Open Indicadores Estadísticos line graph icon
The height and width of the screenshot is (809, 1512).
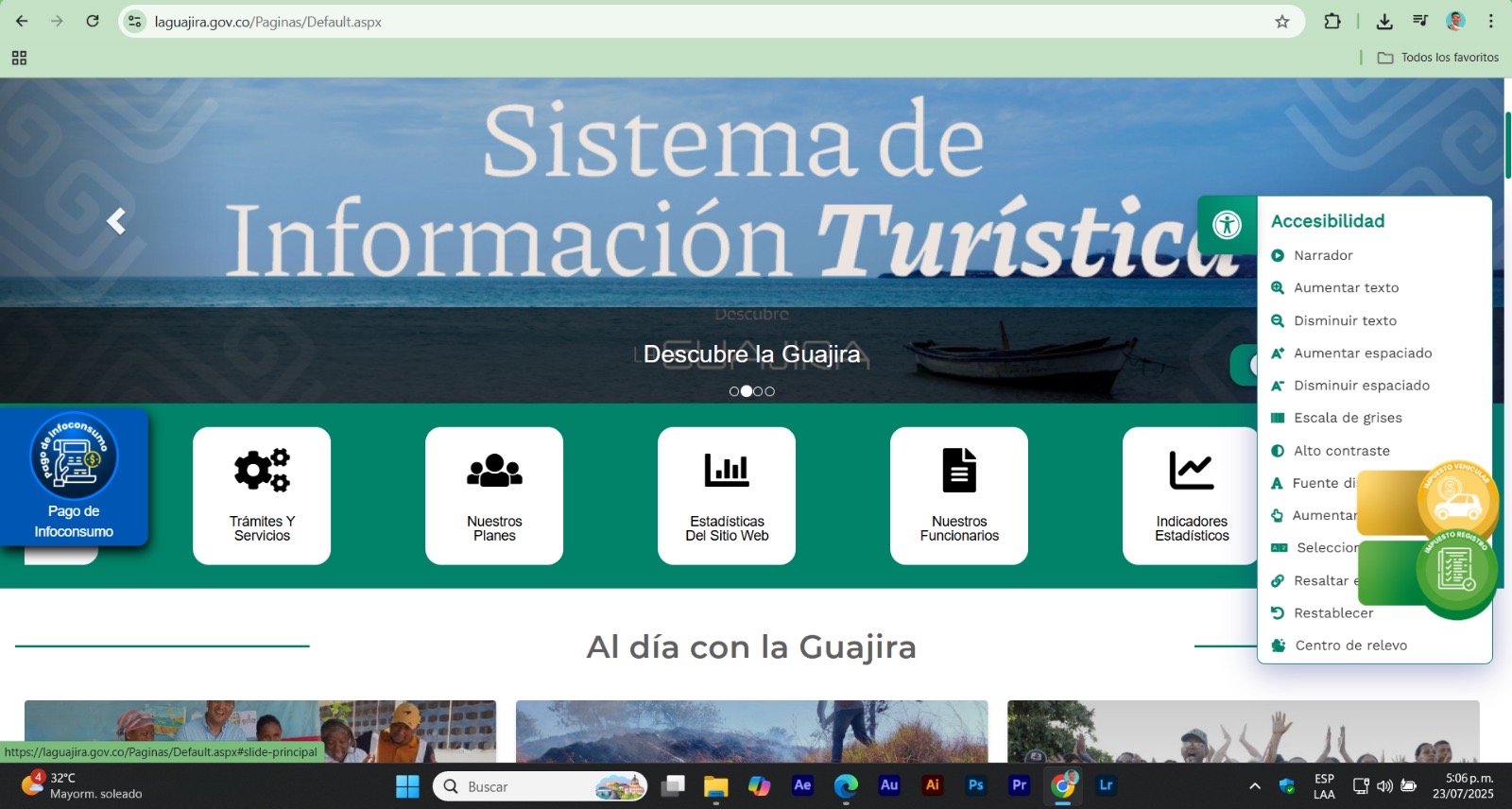1191,470
